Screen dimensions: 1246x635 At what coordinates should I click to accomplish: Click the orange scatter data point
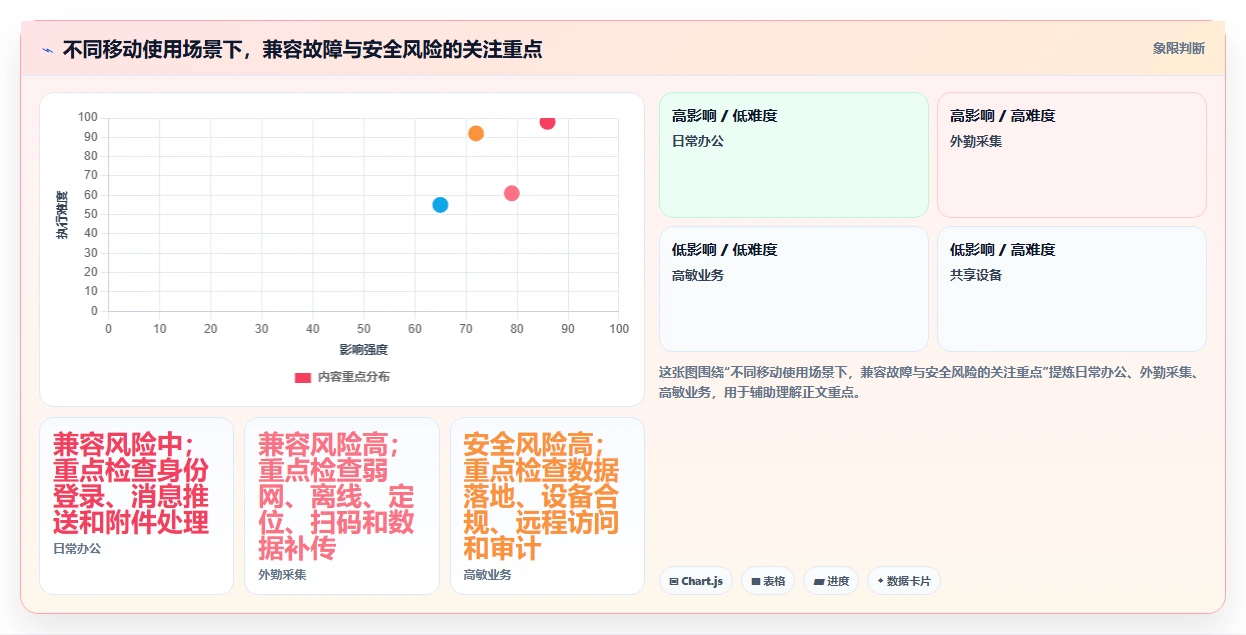(x=476, y=133)
